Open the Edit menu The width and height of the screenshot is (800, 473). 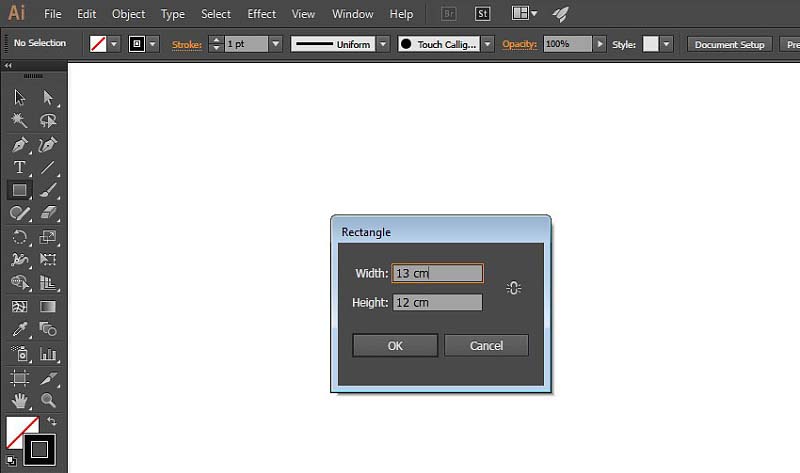[x=87, y=14]
